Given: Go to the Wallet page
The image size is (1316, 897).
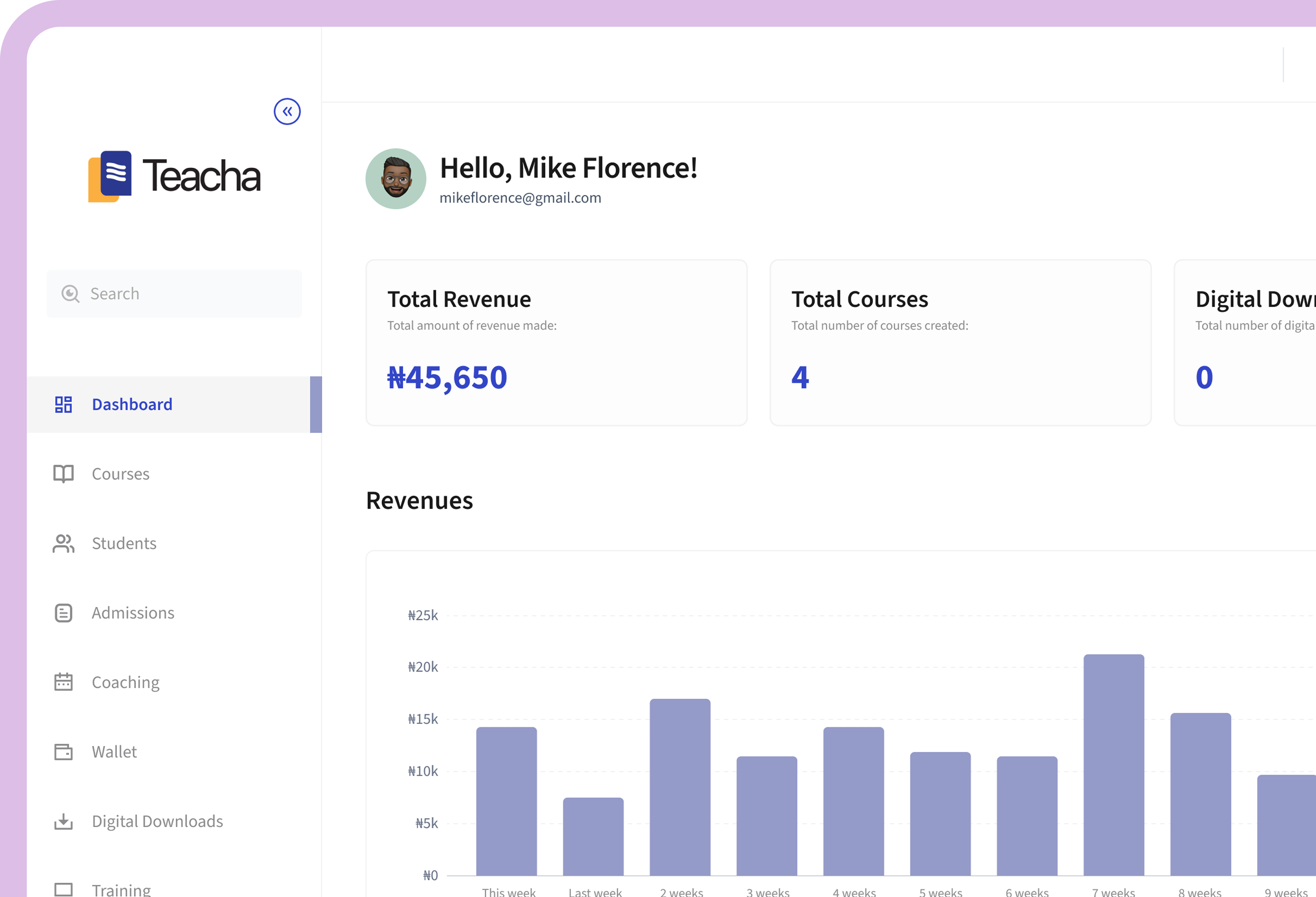Looking at the screenshot, I should click(114, 751).
